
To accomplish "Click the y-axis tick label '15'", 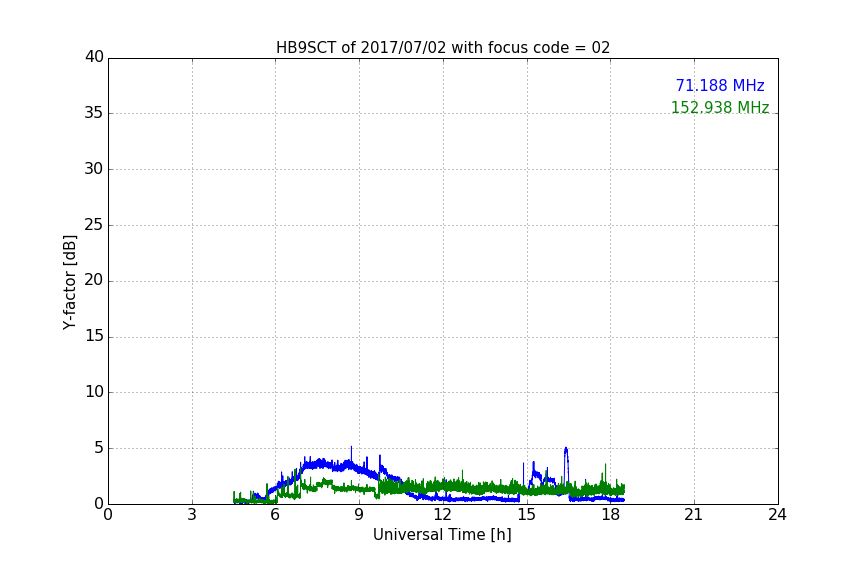I will tap(94, 336).
